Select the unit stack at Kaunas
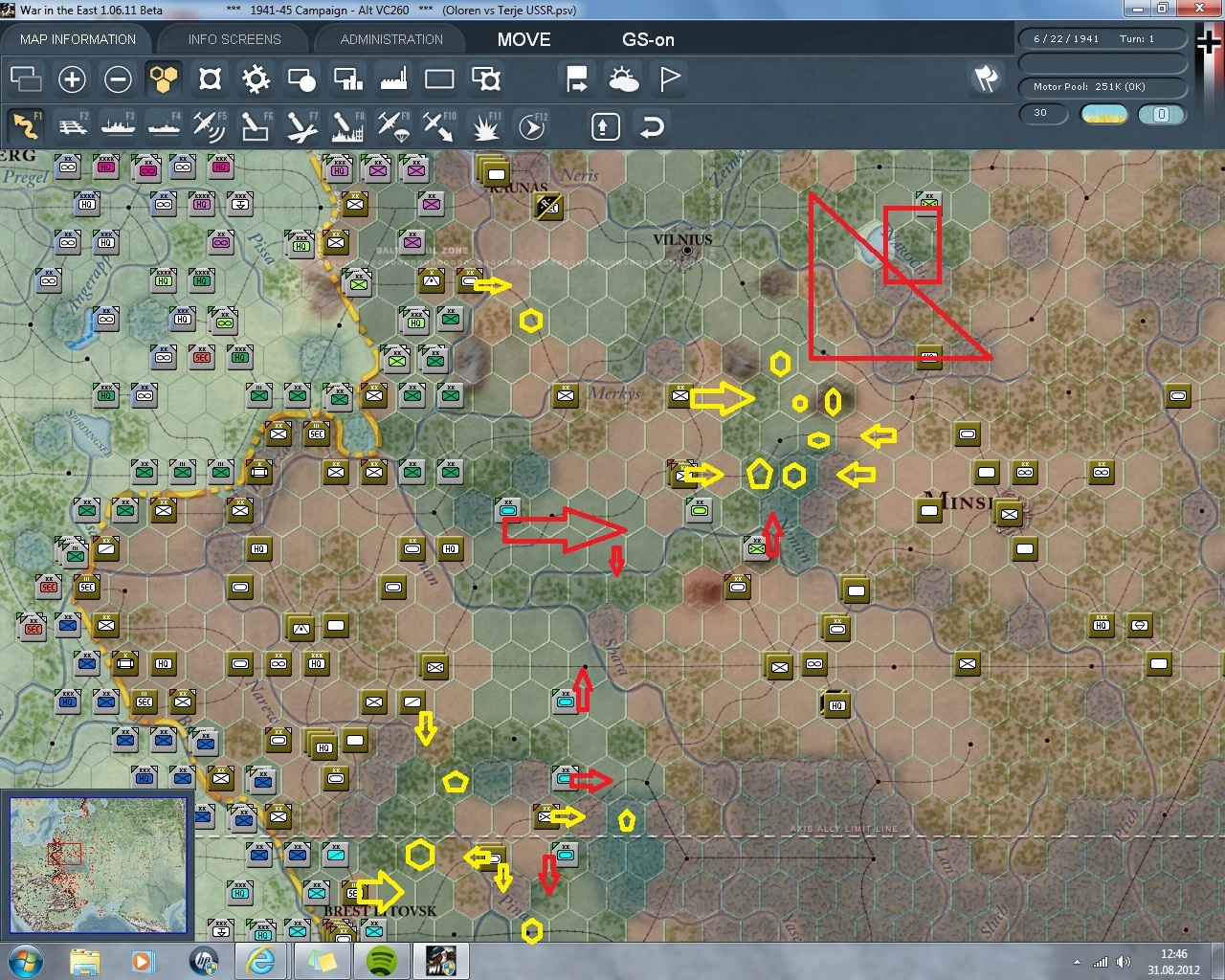The image size is (1225, 980). pyautogui.click(x=494, y=171)
